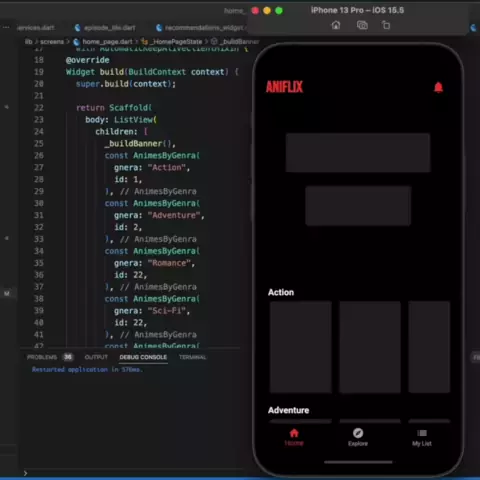Open the Output panel tab
This screenshot has width=480, height=480.
(x=96, y=357)
